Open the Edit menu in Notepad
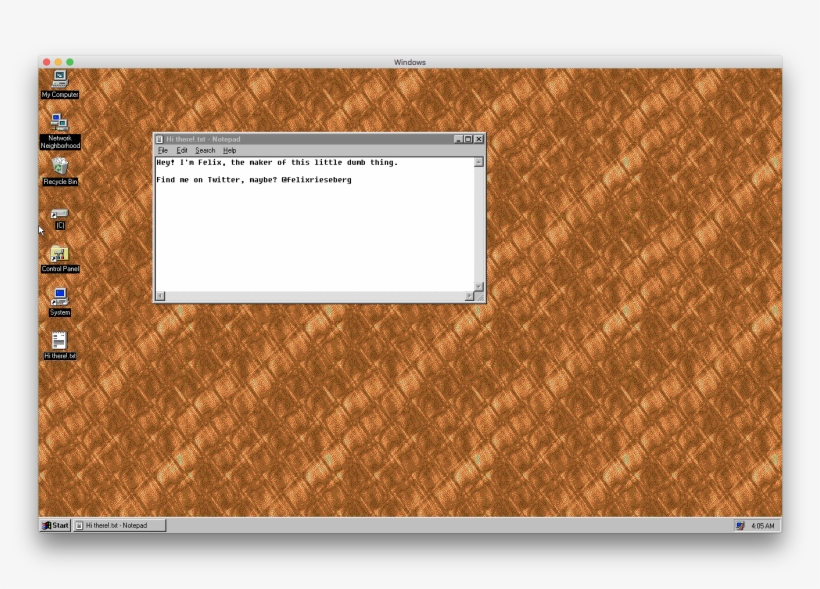Viewport: 820px width, 589px height. (x=182, y=150)
